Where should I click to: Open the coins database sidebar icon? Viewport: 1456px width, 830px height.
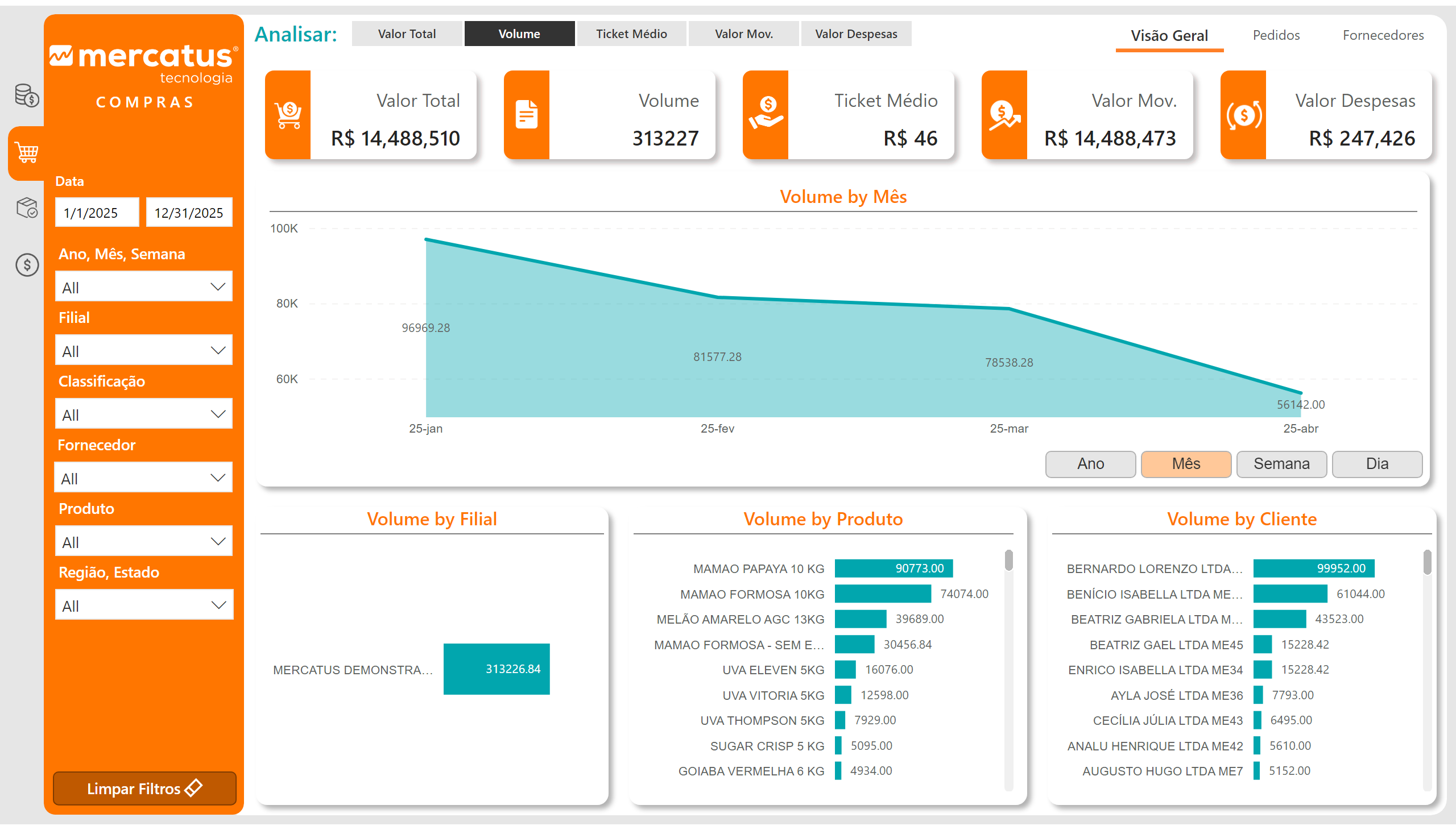(26, 95)
